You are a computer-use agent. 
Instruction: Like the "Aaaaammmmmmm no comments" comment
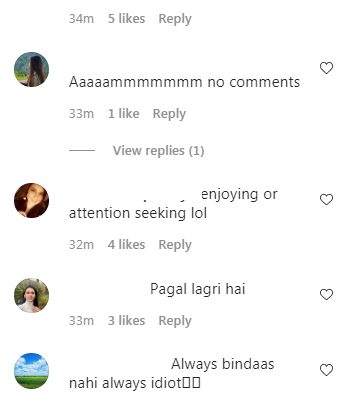pos(326,68)
